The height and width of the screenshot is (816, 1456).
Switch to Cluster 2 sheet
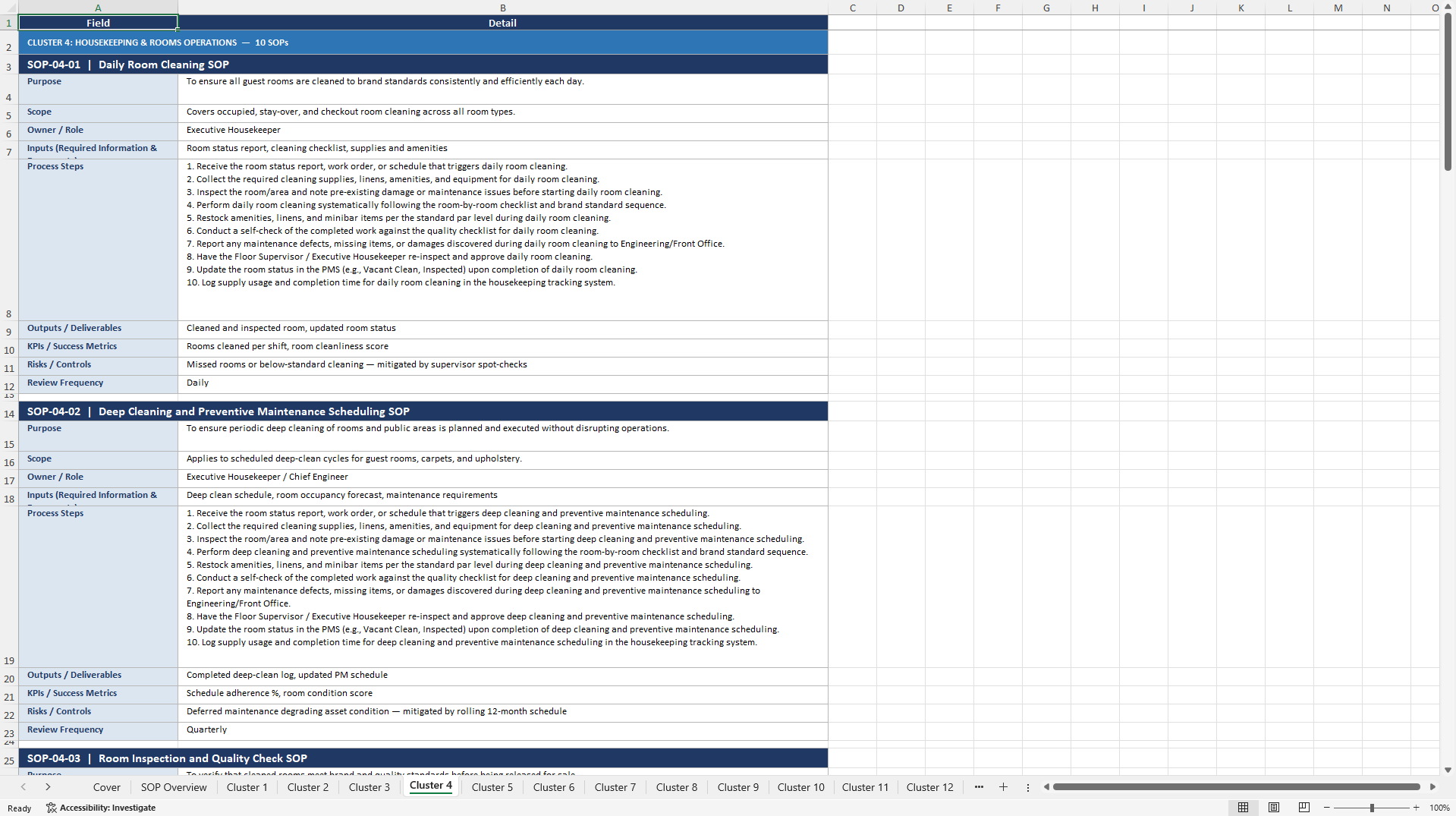(x=308, y=787)
